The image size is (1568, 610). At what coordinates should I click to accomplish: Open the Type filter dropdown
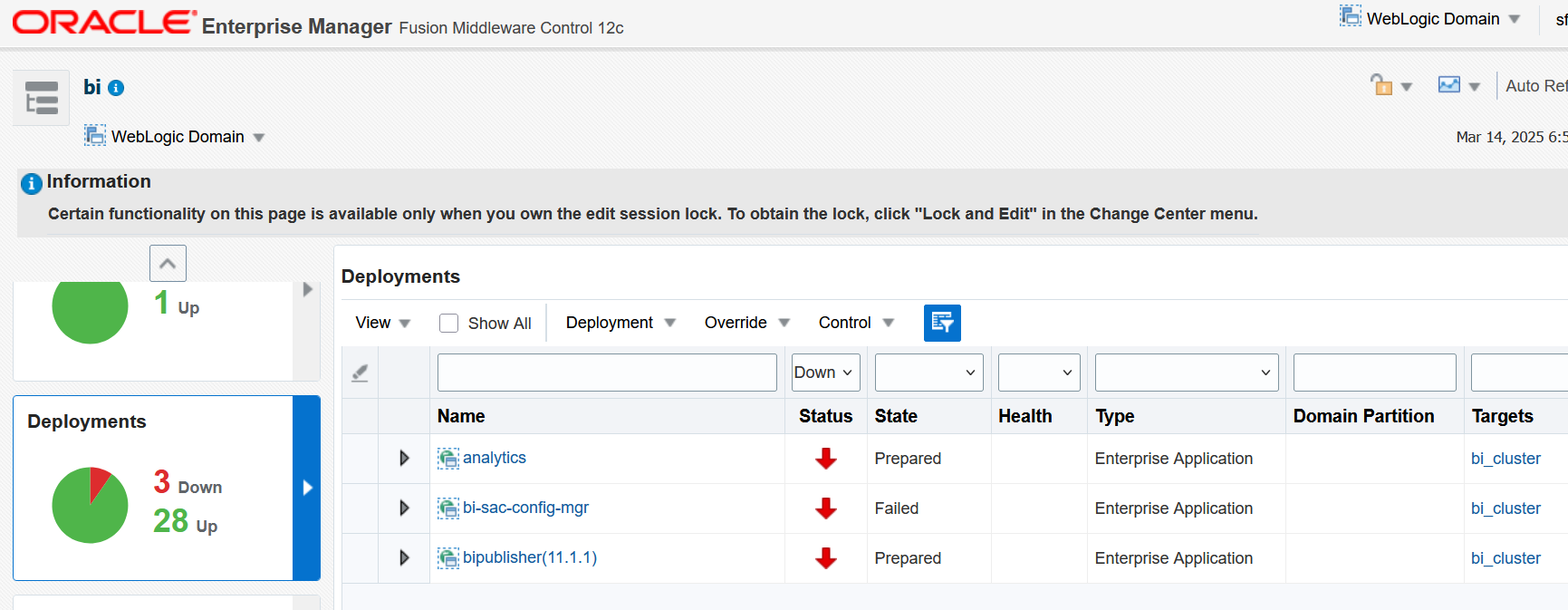[1187, 373]
